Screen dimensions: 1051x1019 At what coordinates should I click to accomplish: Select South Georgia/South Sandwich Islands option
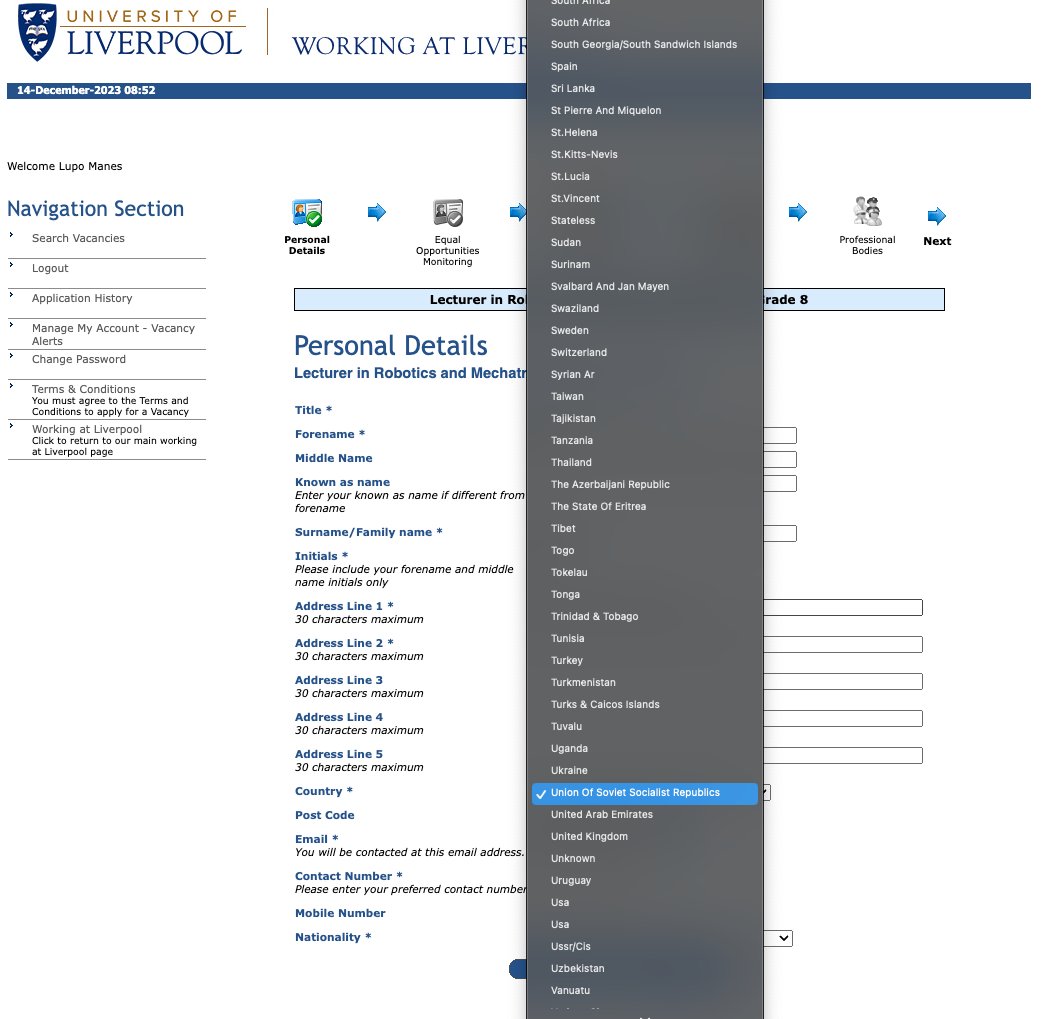[x=645, y=44]
